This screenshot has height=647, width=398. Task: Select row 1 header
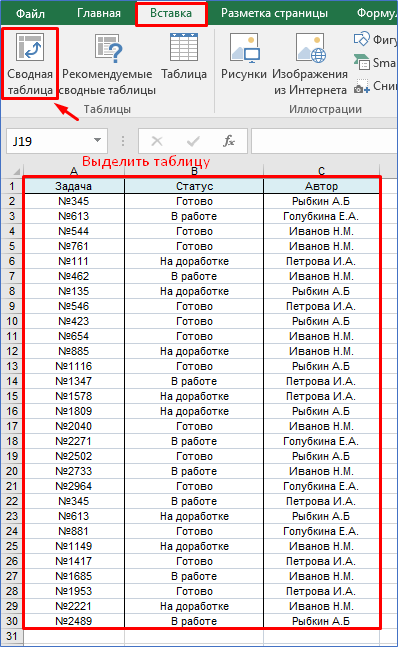coord(12,186)
